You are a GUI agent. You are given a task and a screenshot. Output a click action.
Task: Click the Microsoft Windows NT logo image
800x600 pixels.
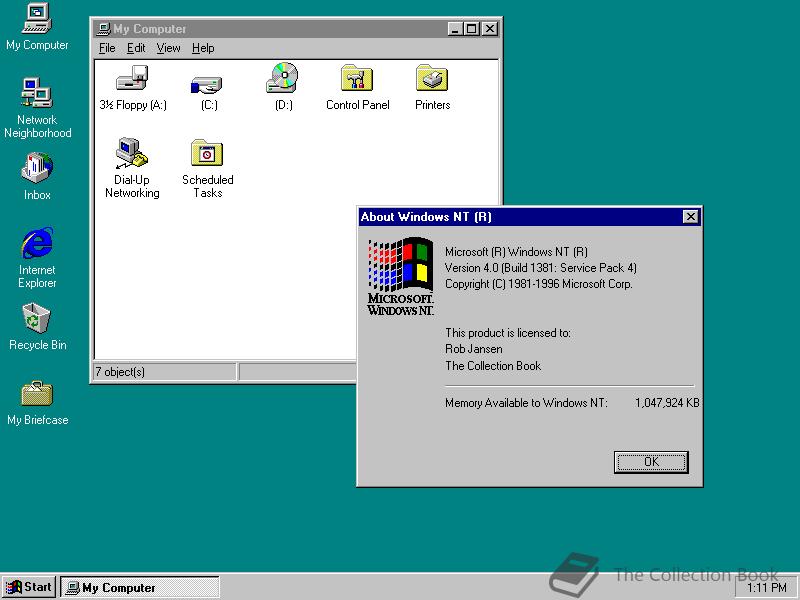click(x=401, y=276)
